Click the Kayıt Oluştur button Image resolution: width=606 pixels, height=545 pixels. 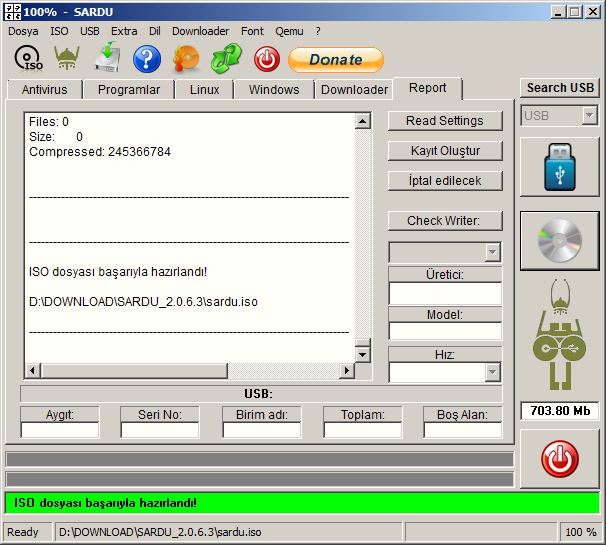click(445, 151)
